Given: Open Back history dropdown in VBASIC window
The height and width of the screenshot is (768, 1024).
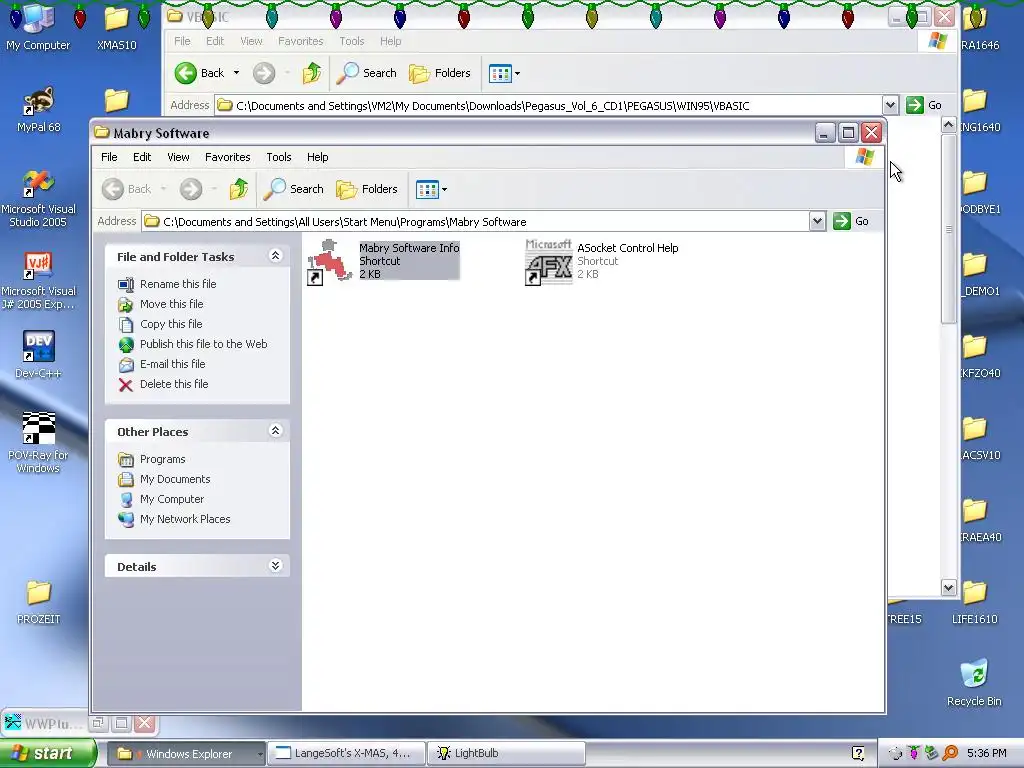Looking at the screenshot, I should [x=236, y=73].
